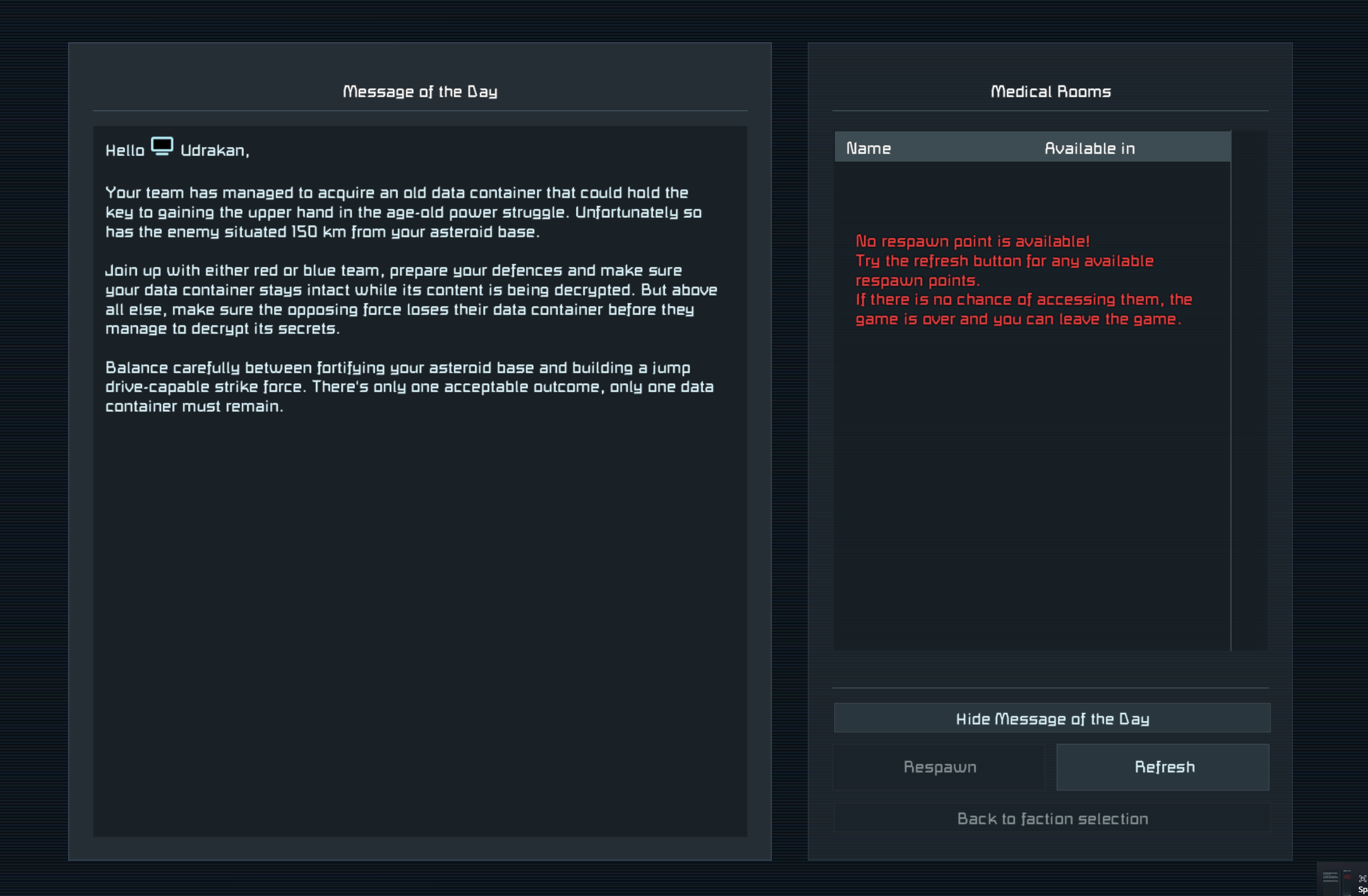Click the screenshot capture icon in corner
Screen dimensions: 1368x896
pos(1362,878)
